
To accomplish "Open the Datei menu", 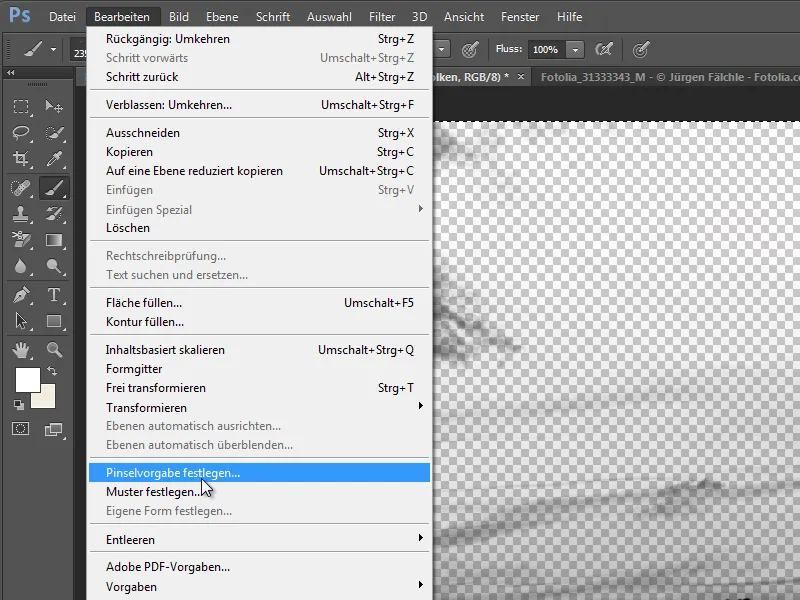I will point(62,17).
